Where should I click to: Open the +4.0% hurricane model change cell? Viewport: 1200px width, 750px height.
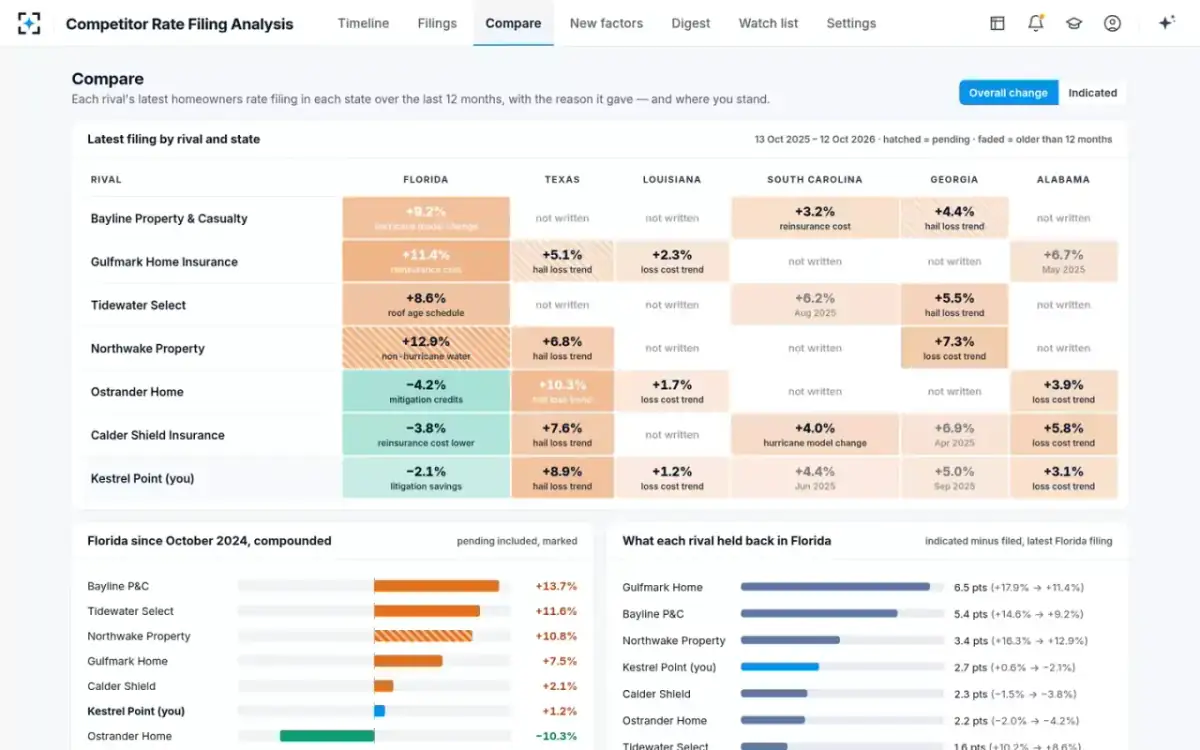click(815, 435)
